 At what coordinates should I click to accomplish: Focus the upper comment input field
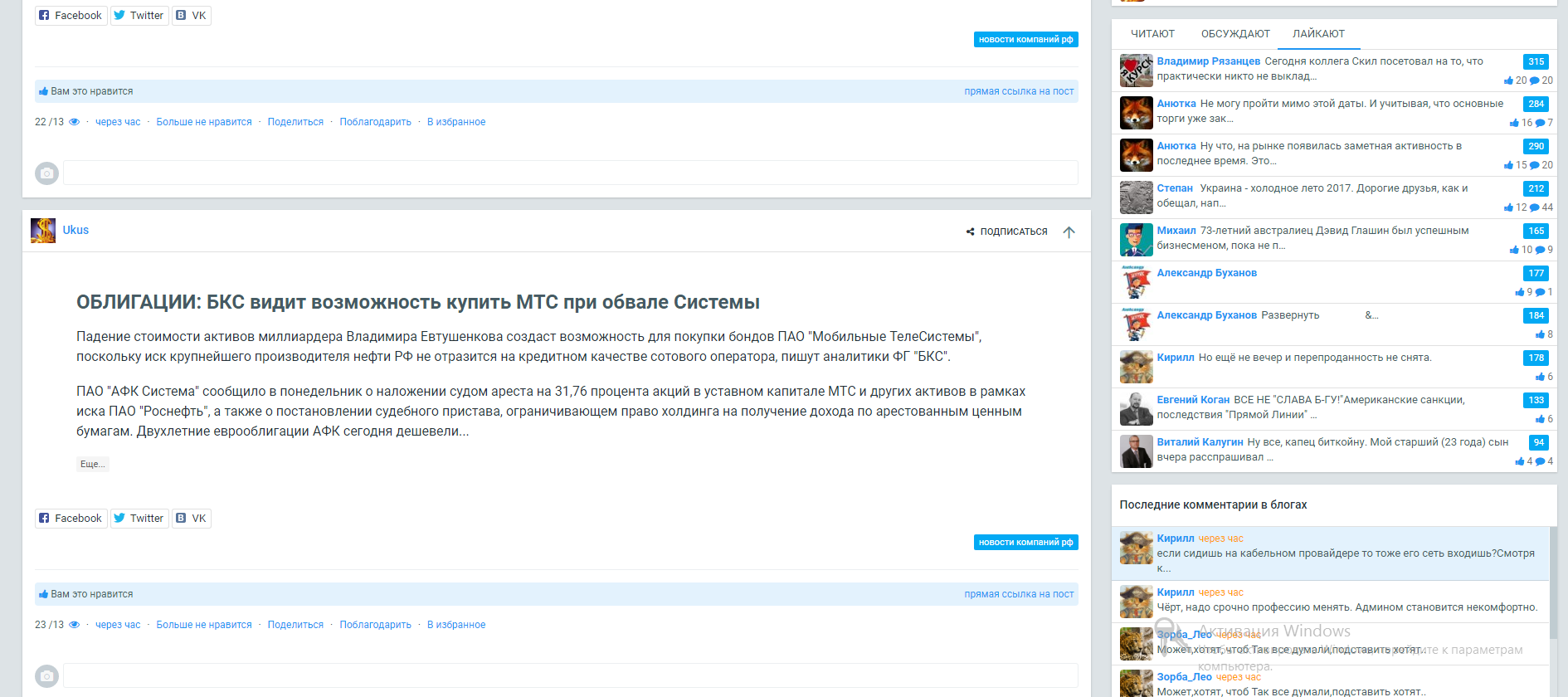(x=571, y=173)
